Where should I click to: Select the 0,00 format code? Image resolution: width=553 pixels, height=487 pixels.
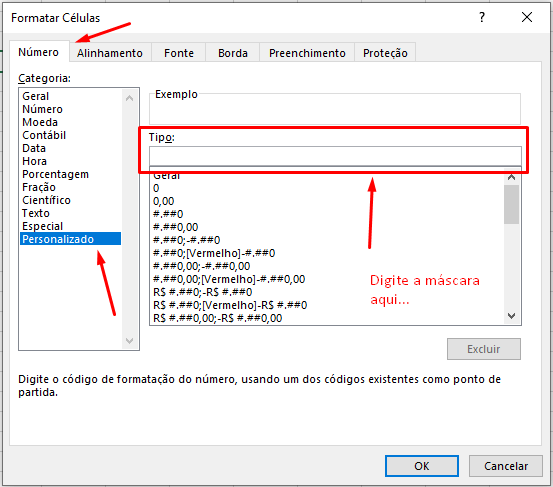click(164, 201)
